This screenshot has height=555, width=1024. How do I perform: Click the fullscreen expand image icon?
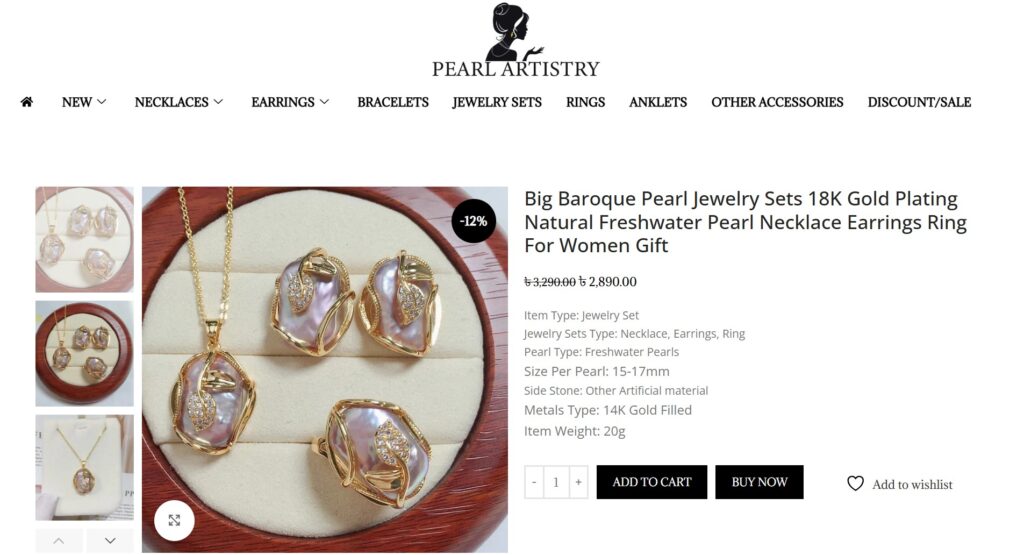click(174, 520)
